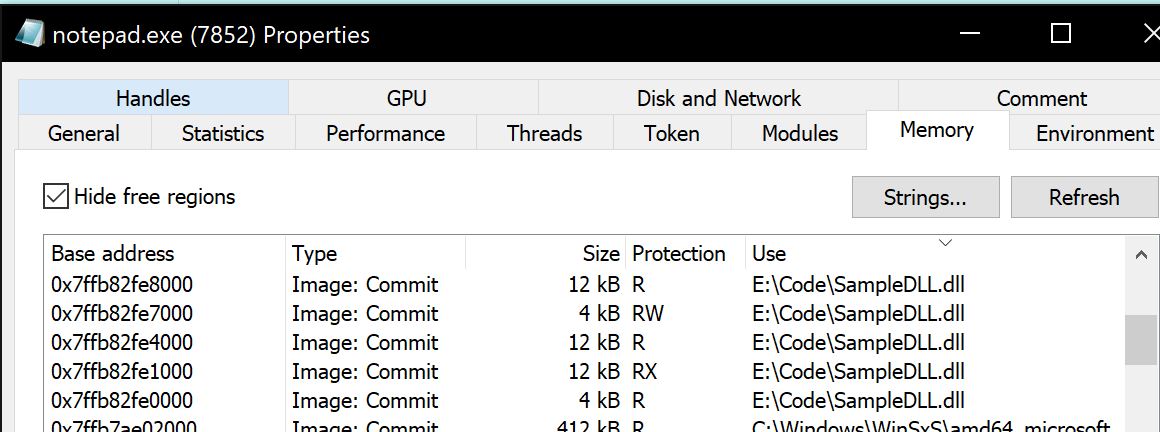Viewport: 1160px width, 432px height.
Task: Switch to the Disk and Network tab
Action: [x=718, y=98]
